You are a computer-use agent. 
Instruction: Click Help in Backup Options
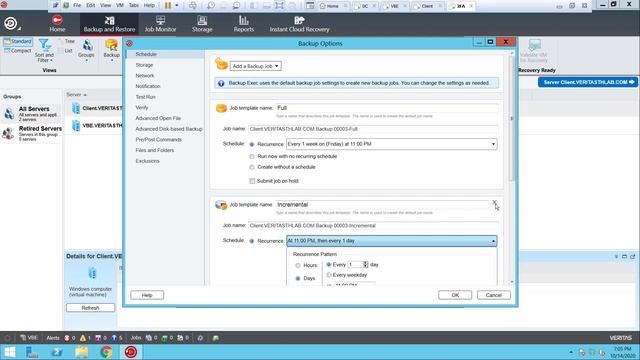[x=147, y=295]
